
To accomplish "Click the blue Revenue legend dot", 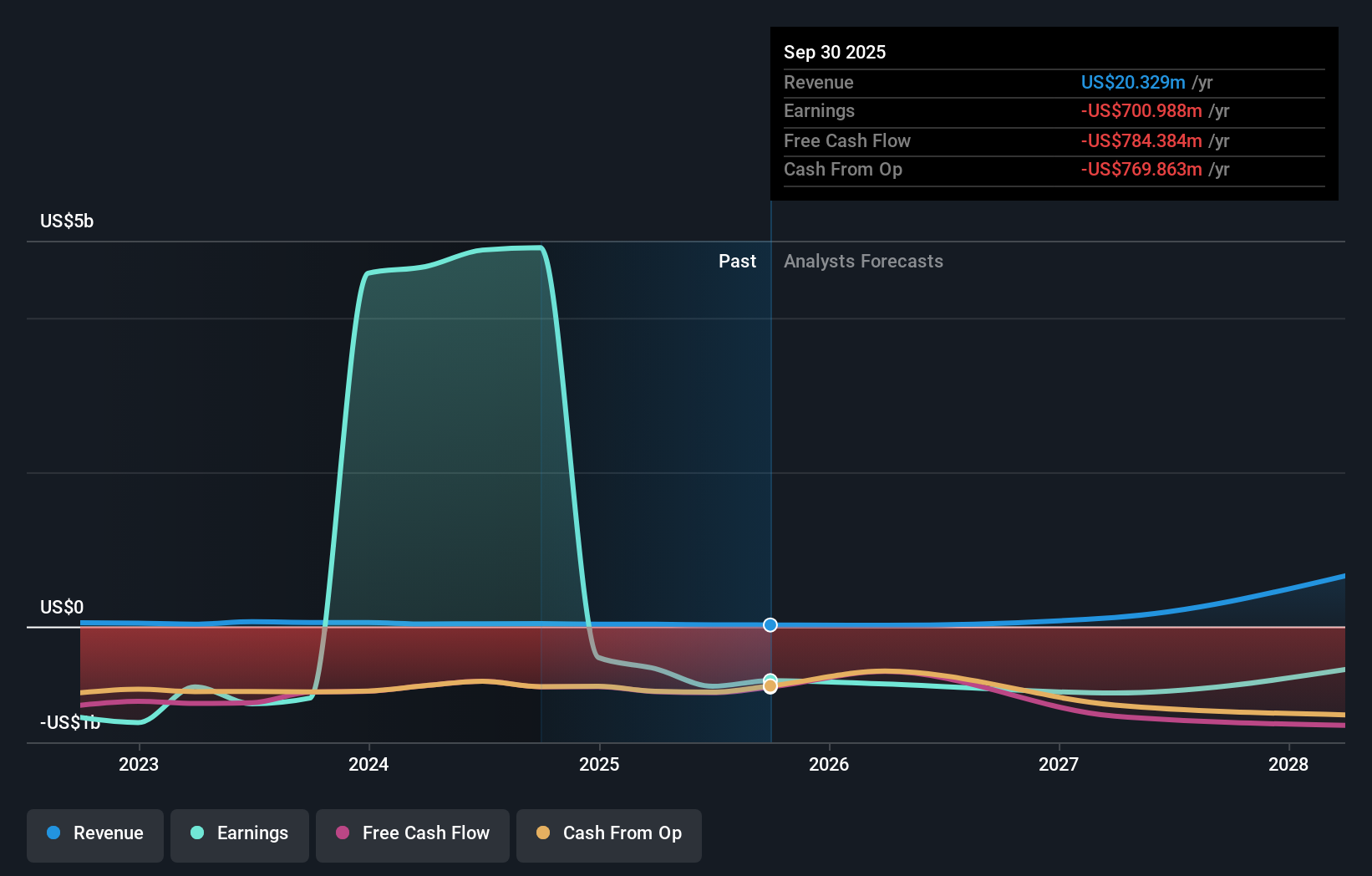I will 53,833.
